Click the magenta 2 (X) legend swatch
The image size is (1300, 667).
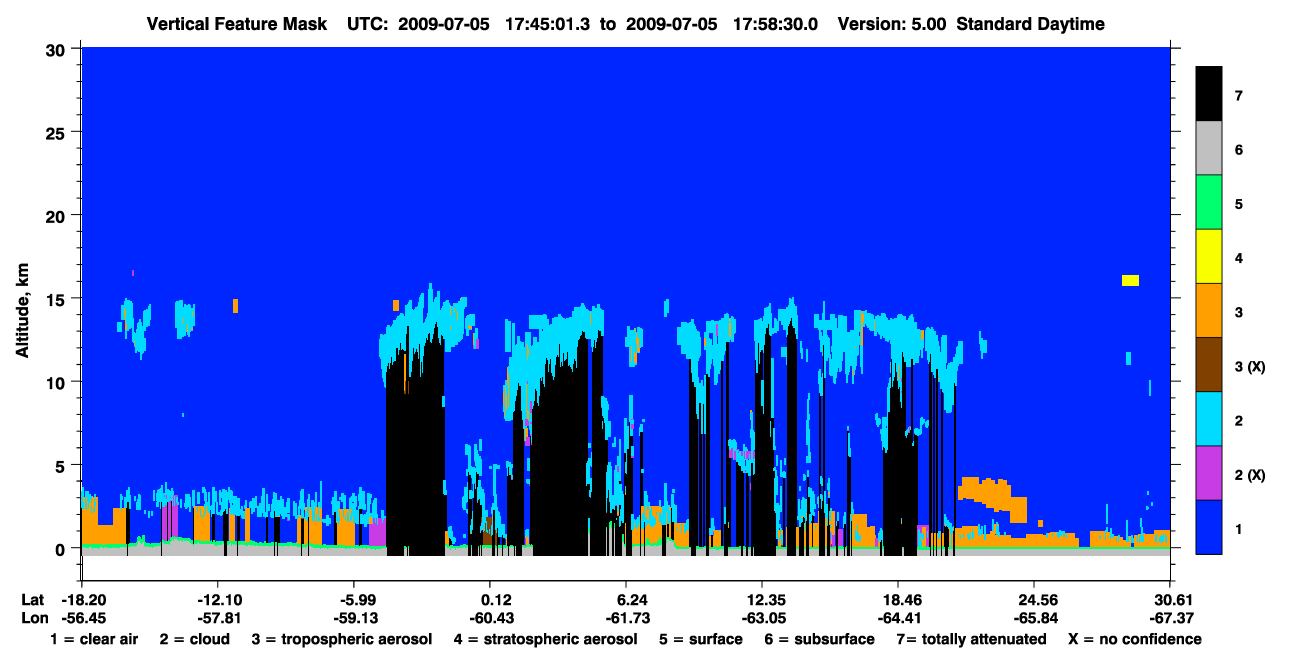[x=1209, y=474]
